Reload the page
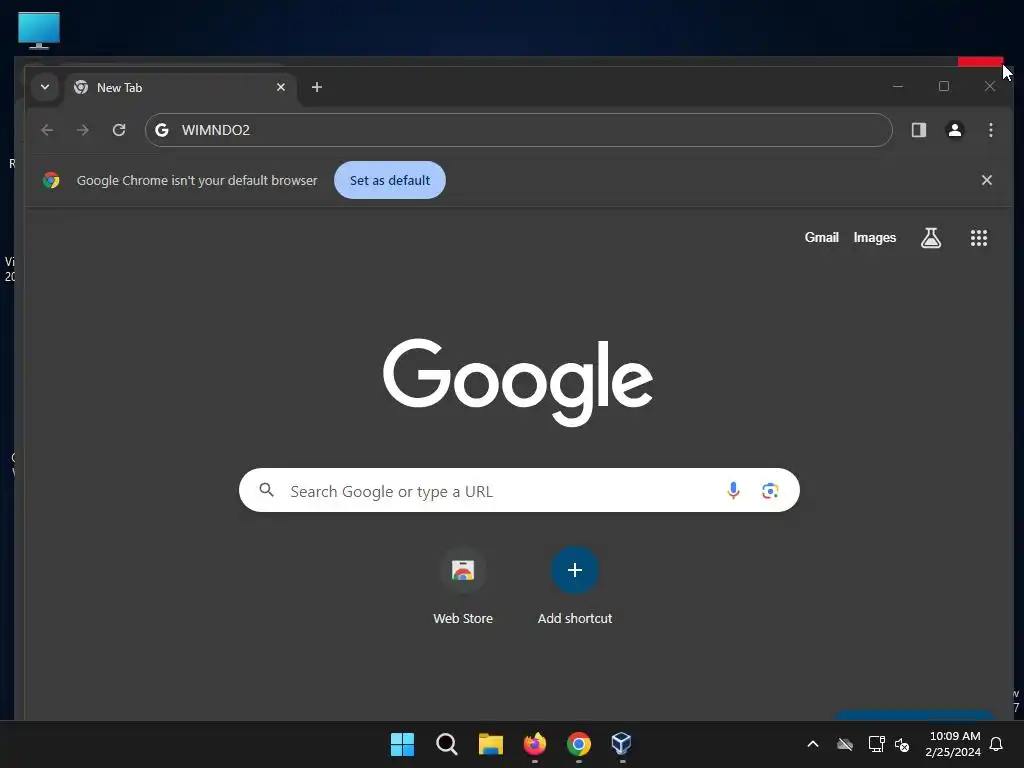The height and width of the screenshot is (768, 1024). tap(119, 130)
